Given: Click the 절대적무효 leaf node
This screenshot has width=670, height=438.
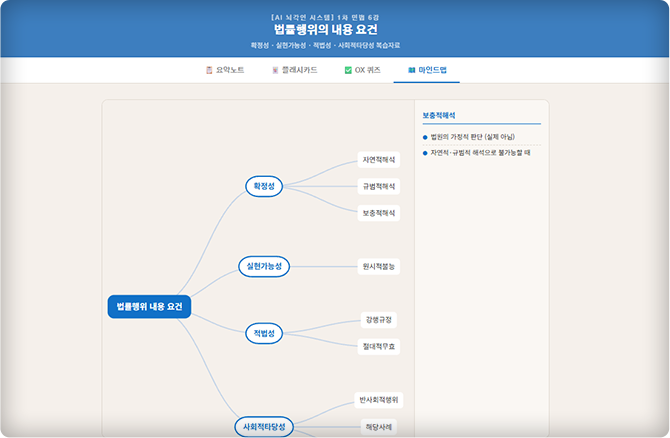Looking at the screenshot, I should click(x=379, y=346).
